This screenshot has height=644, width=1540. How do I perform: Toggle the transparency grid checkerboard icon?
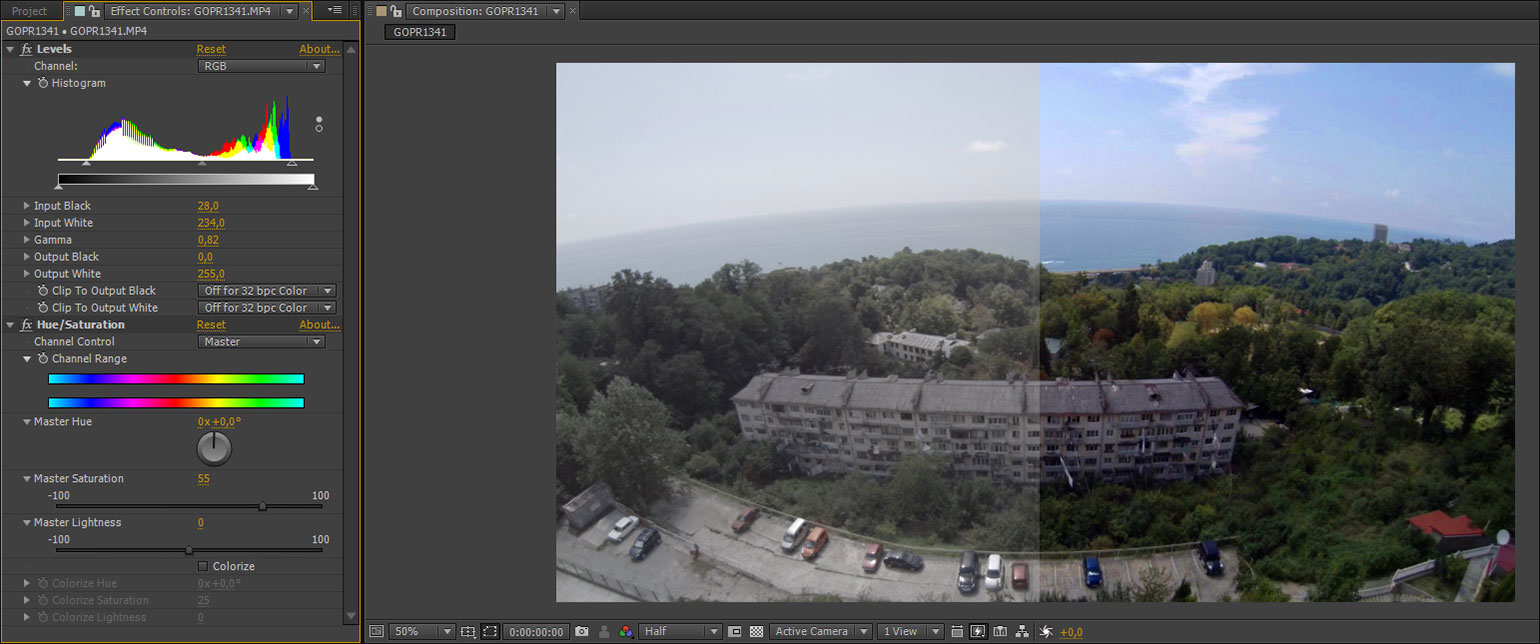756,632
